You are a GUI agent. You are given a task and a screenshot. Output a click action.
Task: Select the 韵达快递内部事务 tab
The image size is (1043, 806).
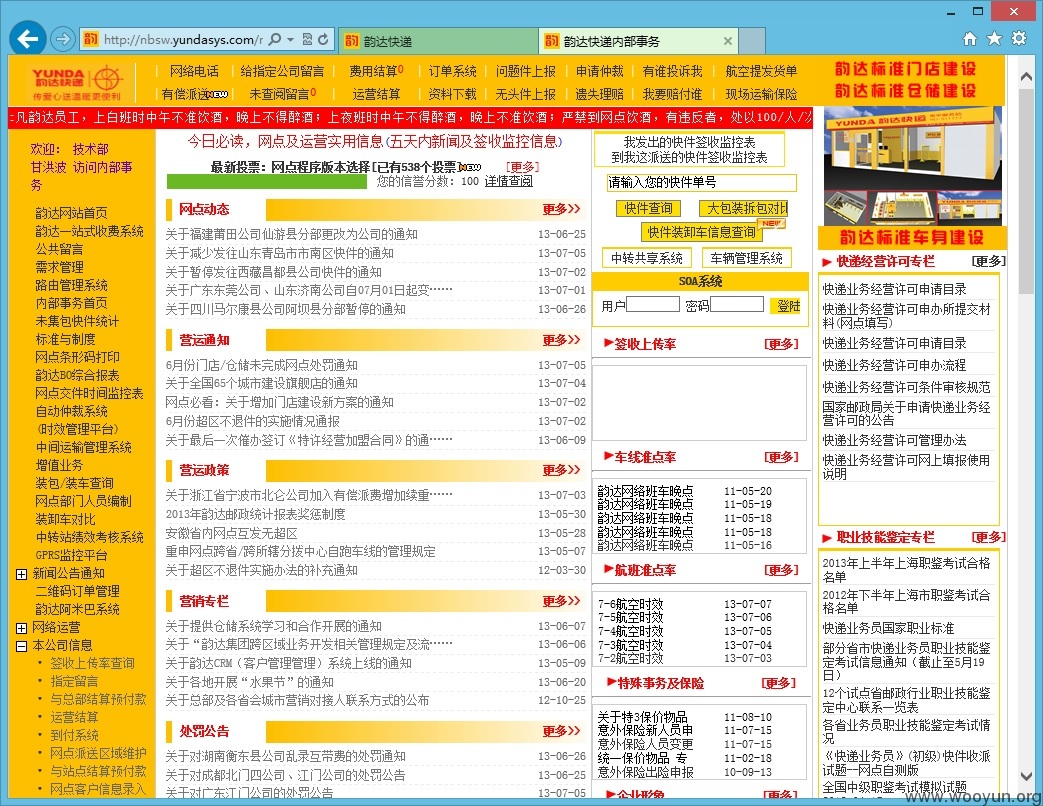(x=637, y=41)
